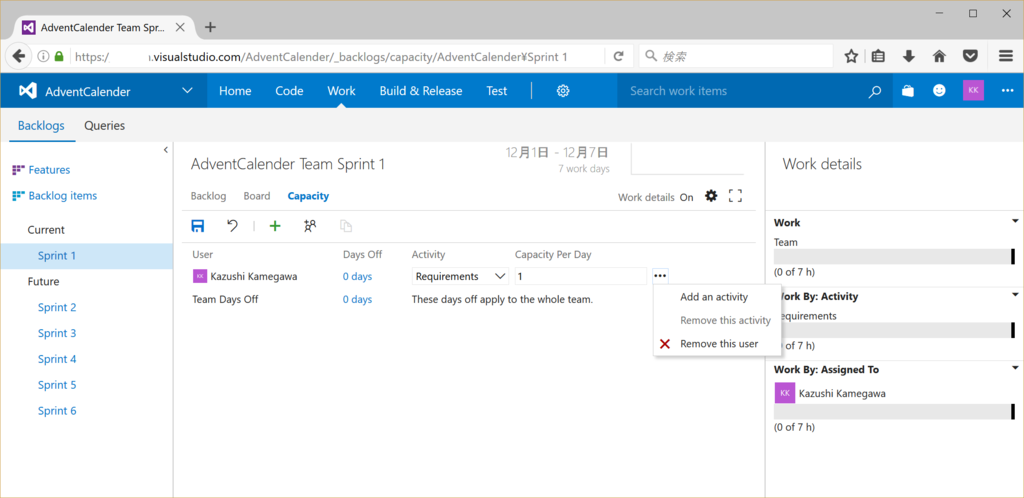Open Sprint 2 in sidebar
1024x498 pixels.
57,307
